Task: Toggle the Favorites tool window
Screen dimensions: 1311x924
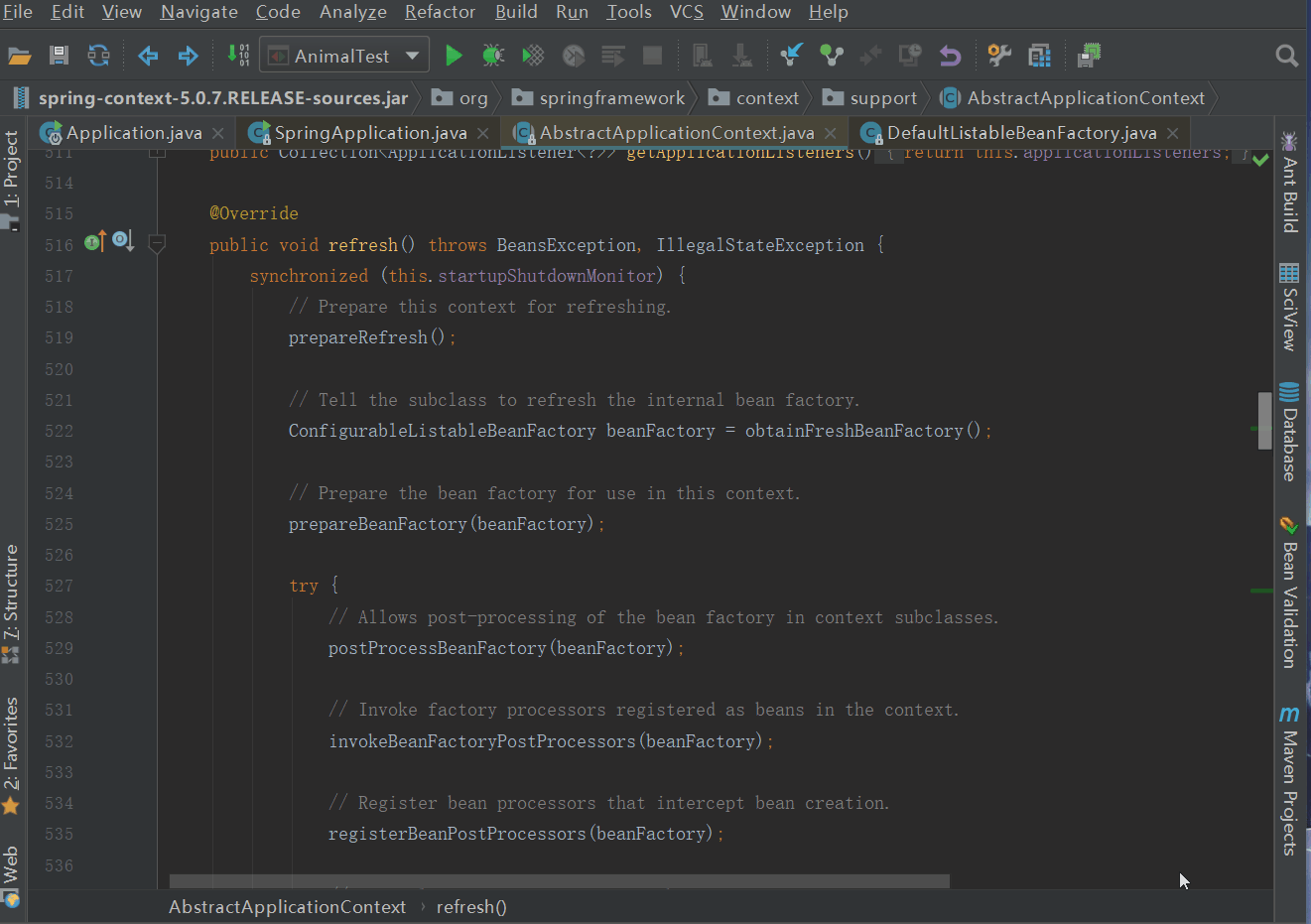Action: pyautogui.click(x=11, y=756)
